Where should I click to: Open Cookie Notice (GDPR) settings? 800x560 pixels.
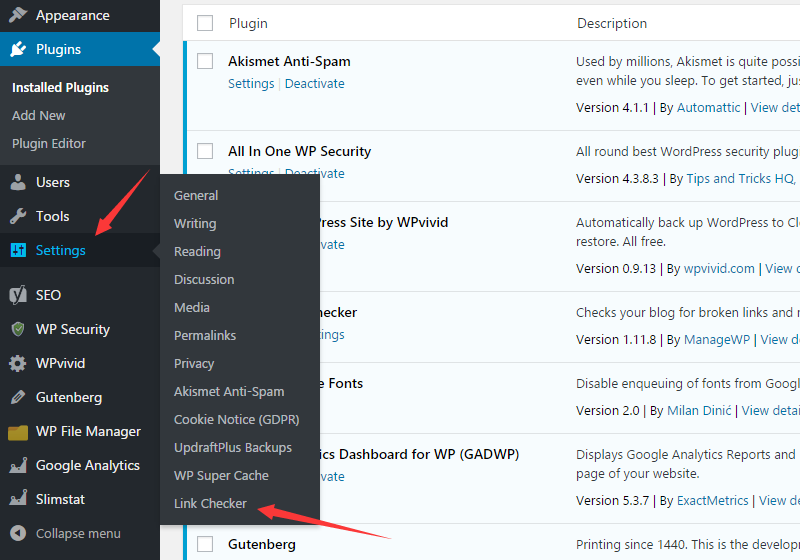click(x=237, y=419)
